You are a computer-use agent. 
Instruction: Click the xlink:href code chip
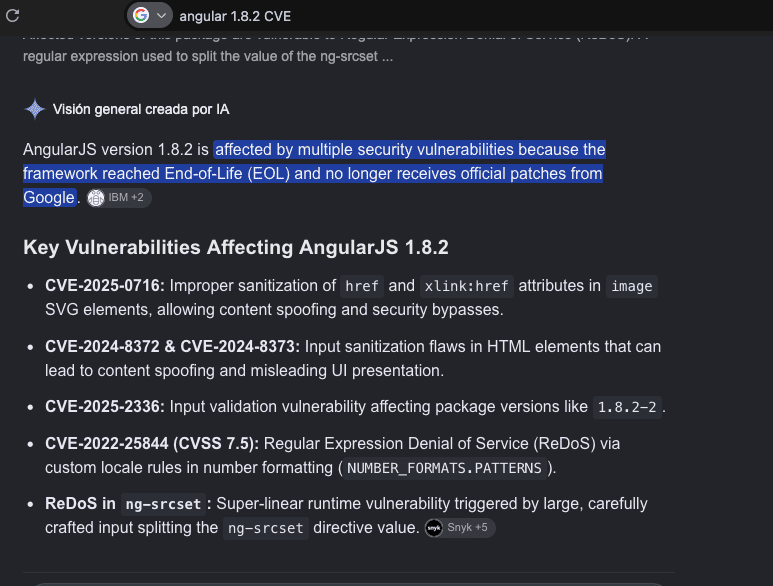pos(466,286)
